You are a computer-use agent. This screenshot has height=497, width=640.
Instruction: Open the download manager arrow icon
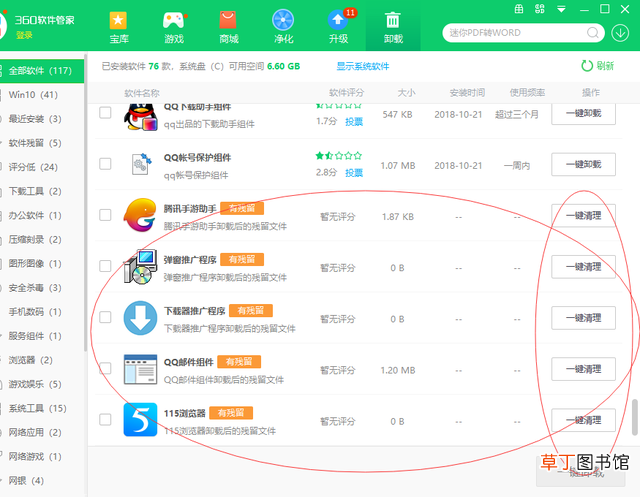pos(620,33)
